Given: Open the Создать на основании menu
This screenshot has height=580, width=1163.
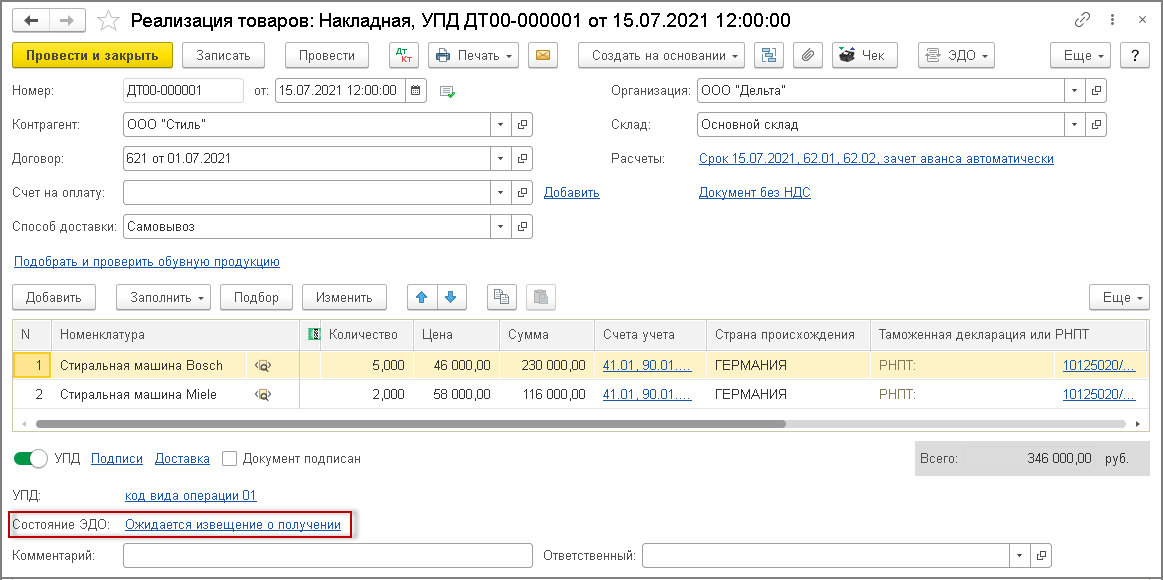Looking at the screenshot, I should pos(662,55).
